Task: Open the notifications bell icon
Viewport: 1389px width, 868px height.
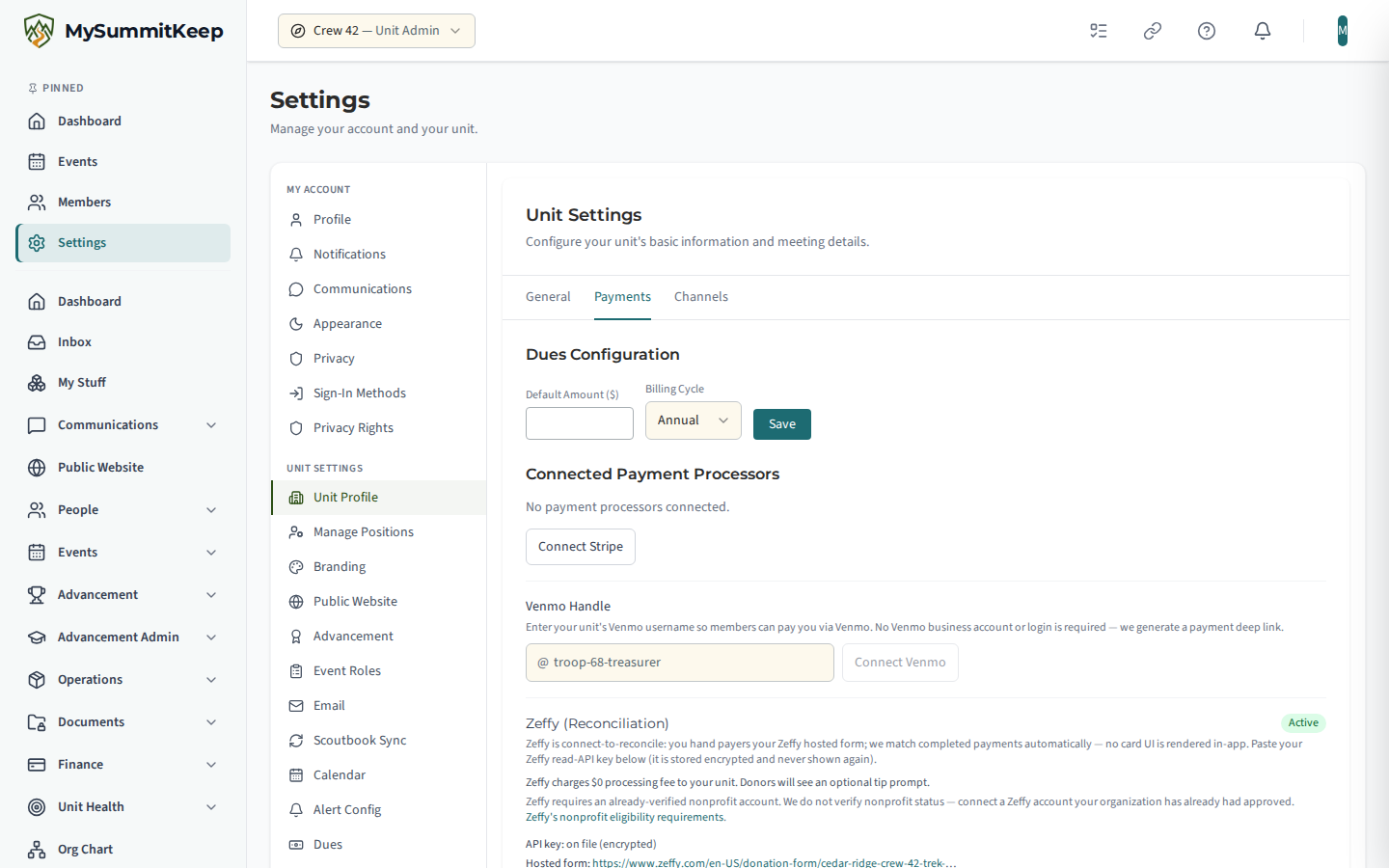Action: click(1263, 31)
